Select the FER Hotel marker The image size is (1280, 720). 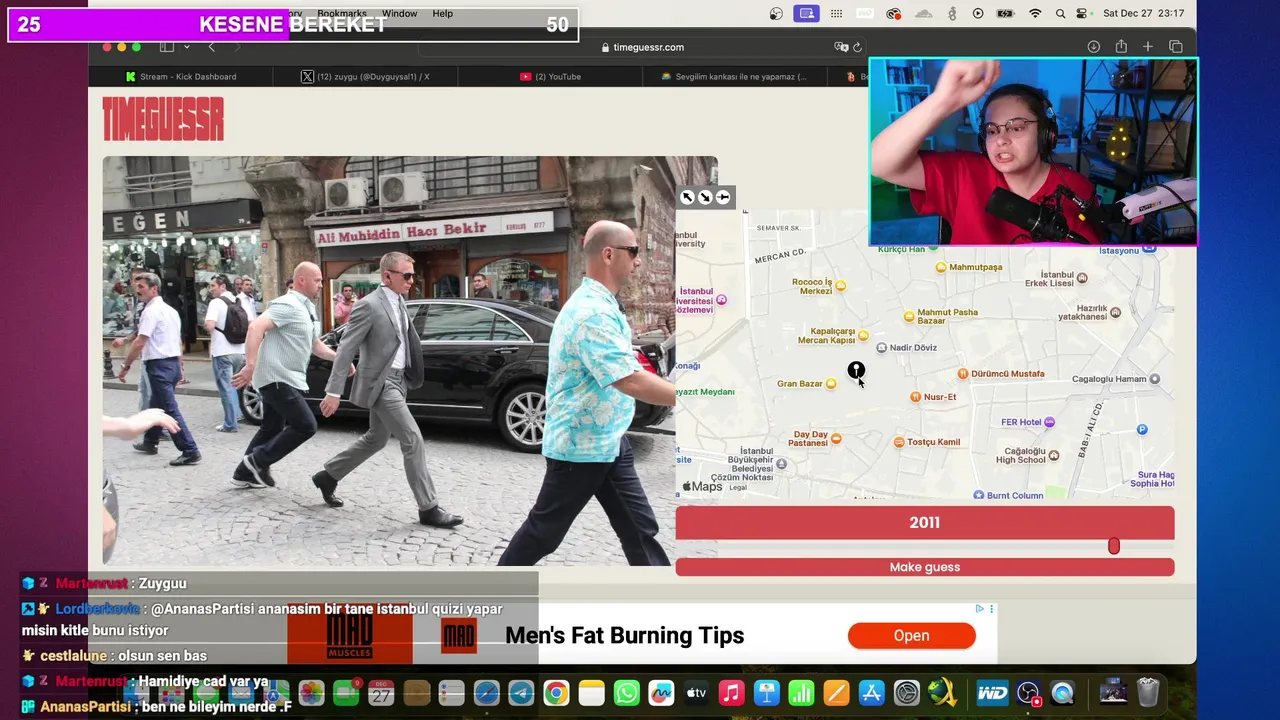[x=1049, y=422]
